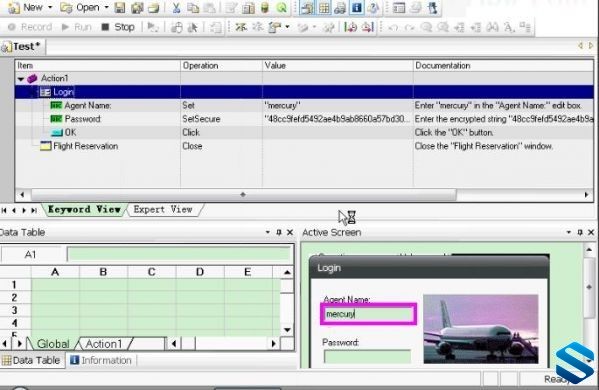This screenshot has width=599, height=390.
Task: Click the End Transaction icon
Action: click(367, 27)
